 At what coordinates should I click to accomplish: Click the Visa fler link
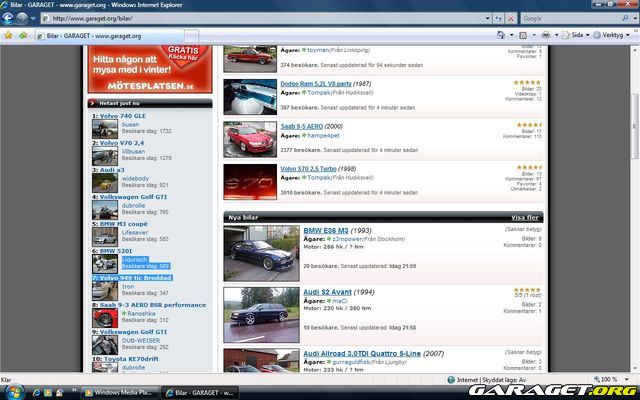[x=525, y=217]
